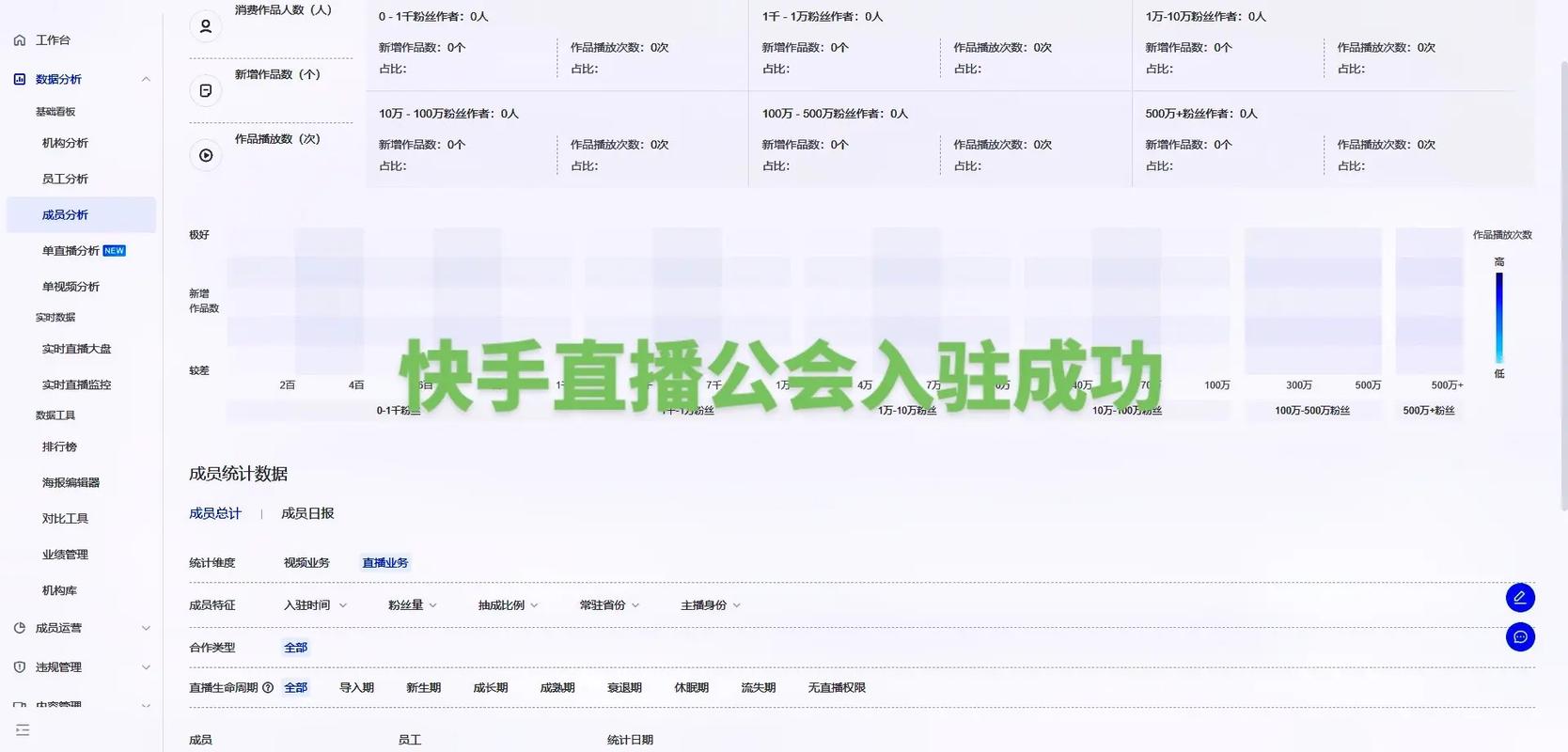Filter lifecycle by 成熟期
1568x752 pixels.
pos(557,688)
